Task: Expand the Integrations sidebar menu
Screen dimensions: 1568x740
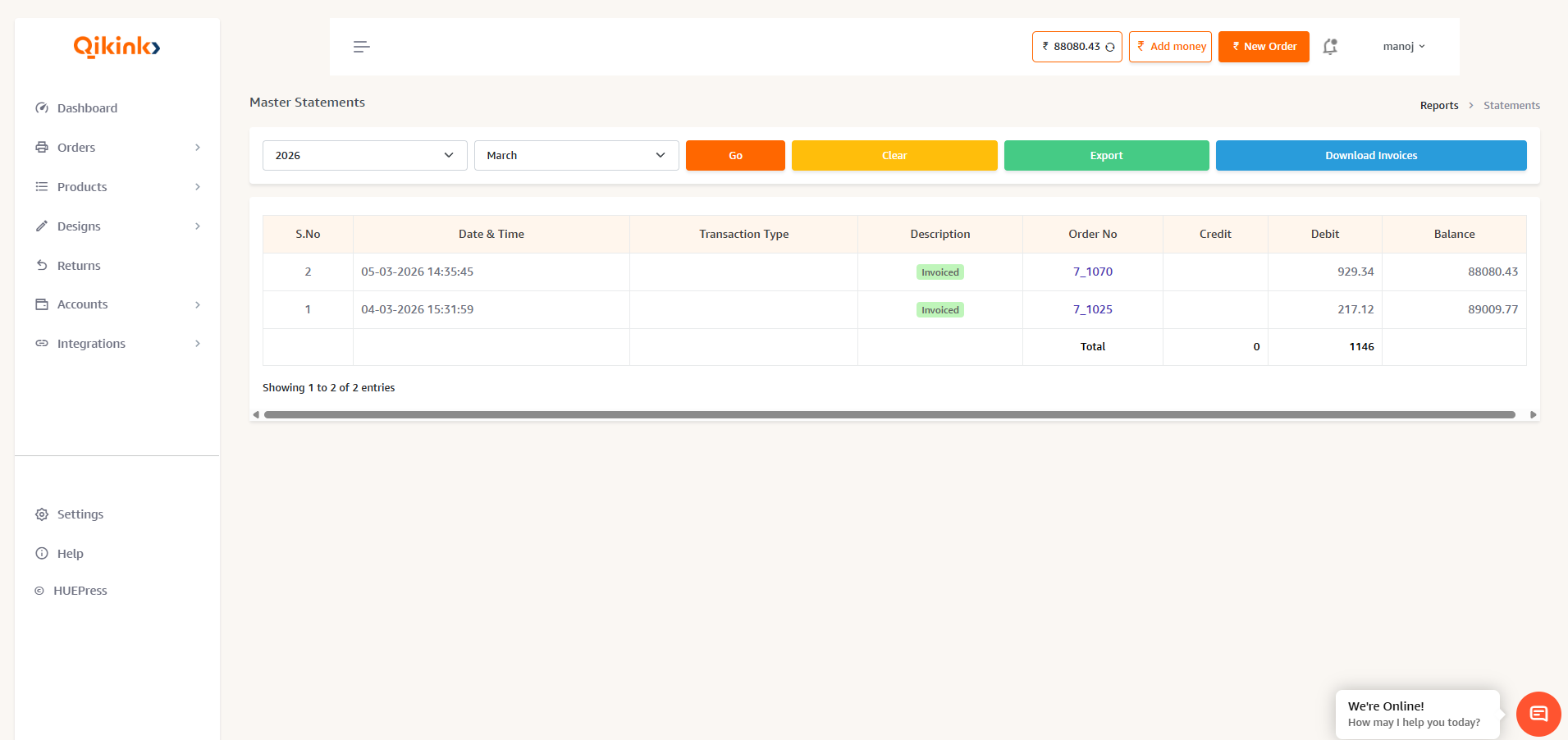Action: 91,344
